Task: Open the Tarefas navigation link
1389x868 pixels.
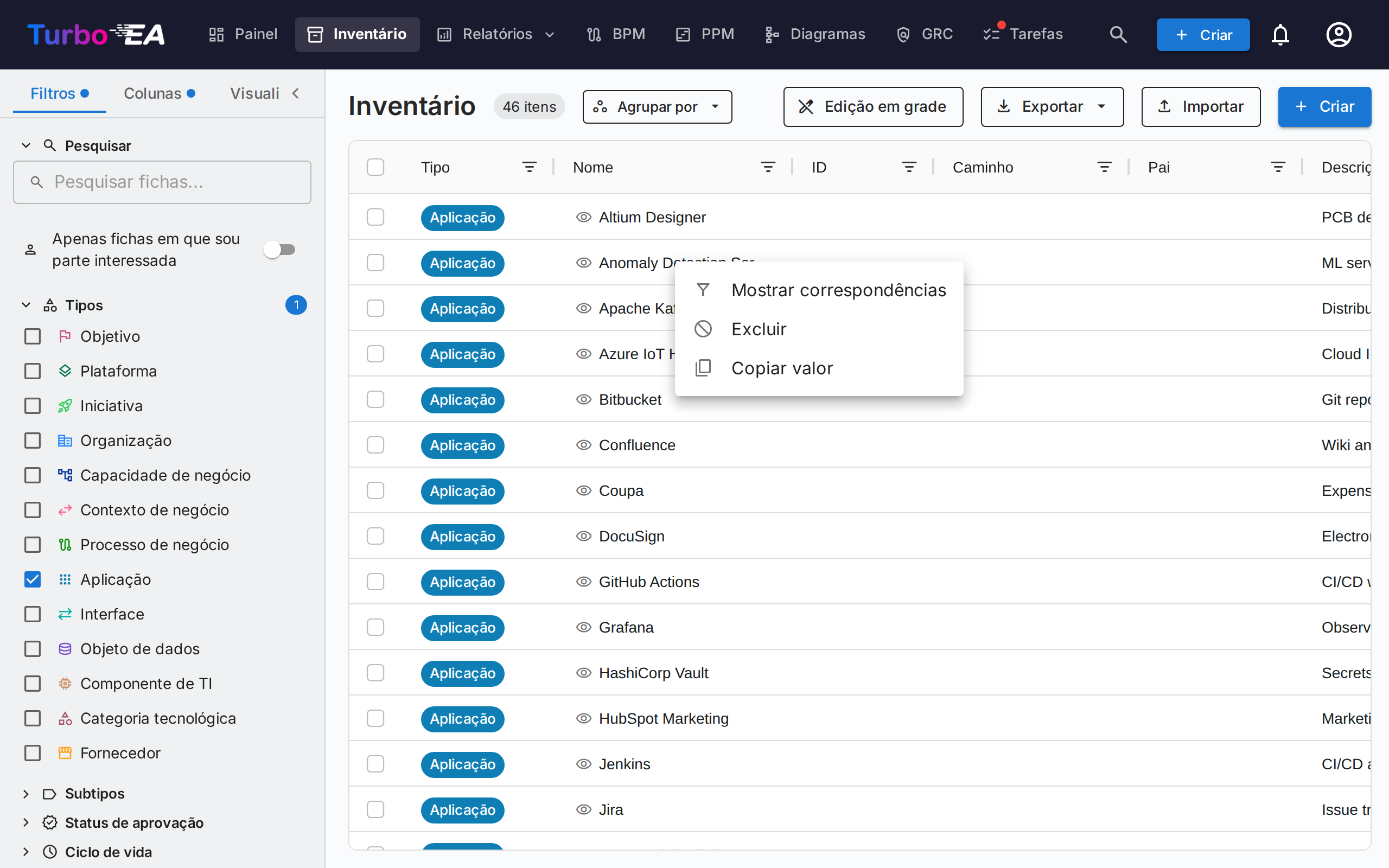Action: tap(1023, 34)
